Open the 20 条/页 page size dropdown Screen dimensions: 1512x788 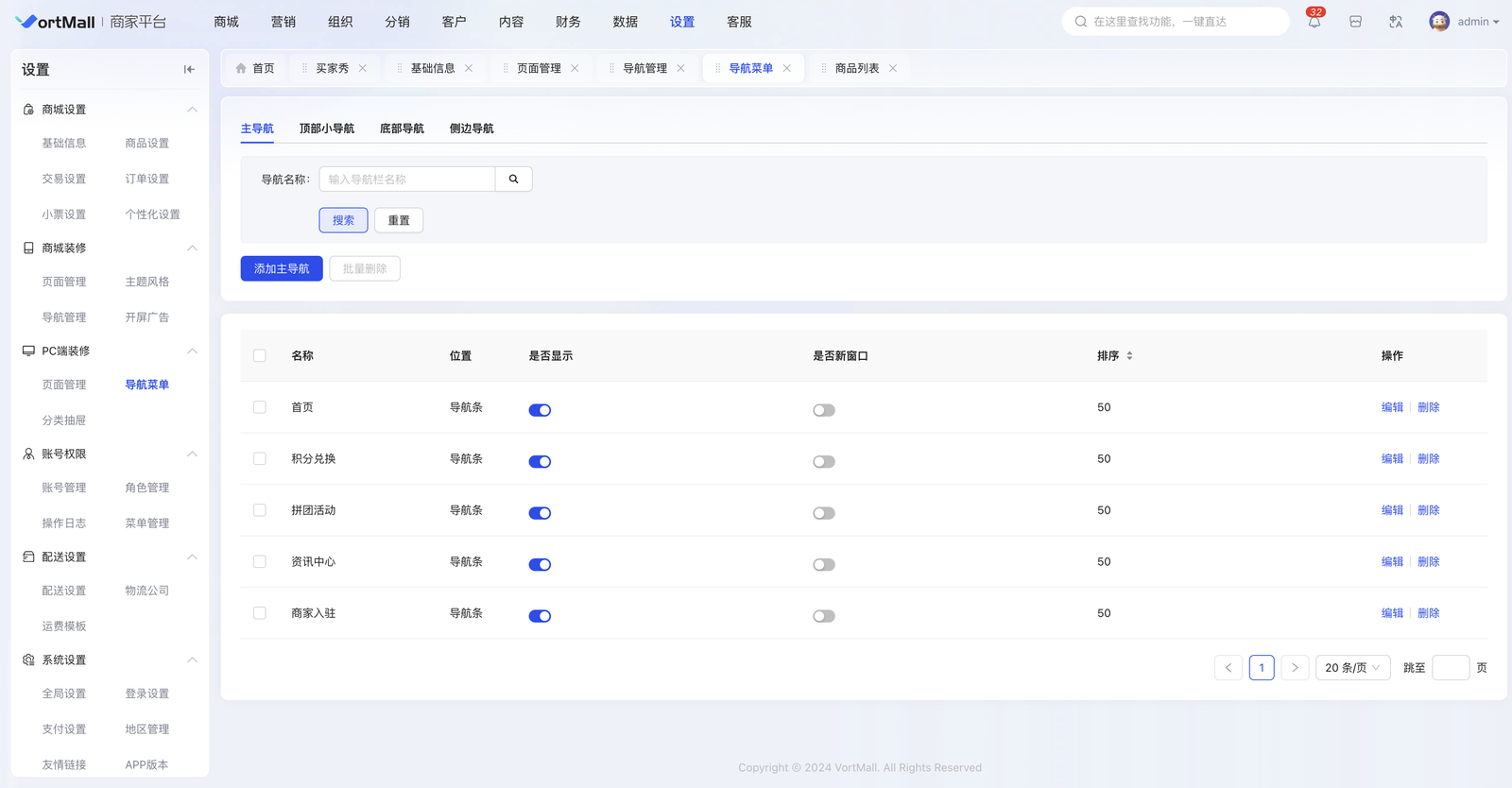[1352, 668]
